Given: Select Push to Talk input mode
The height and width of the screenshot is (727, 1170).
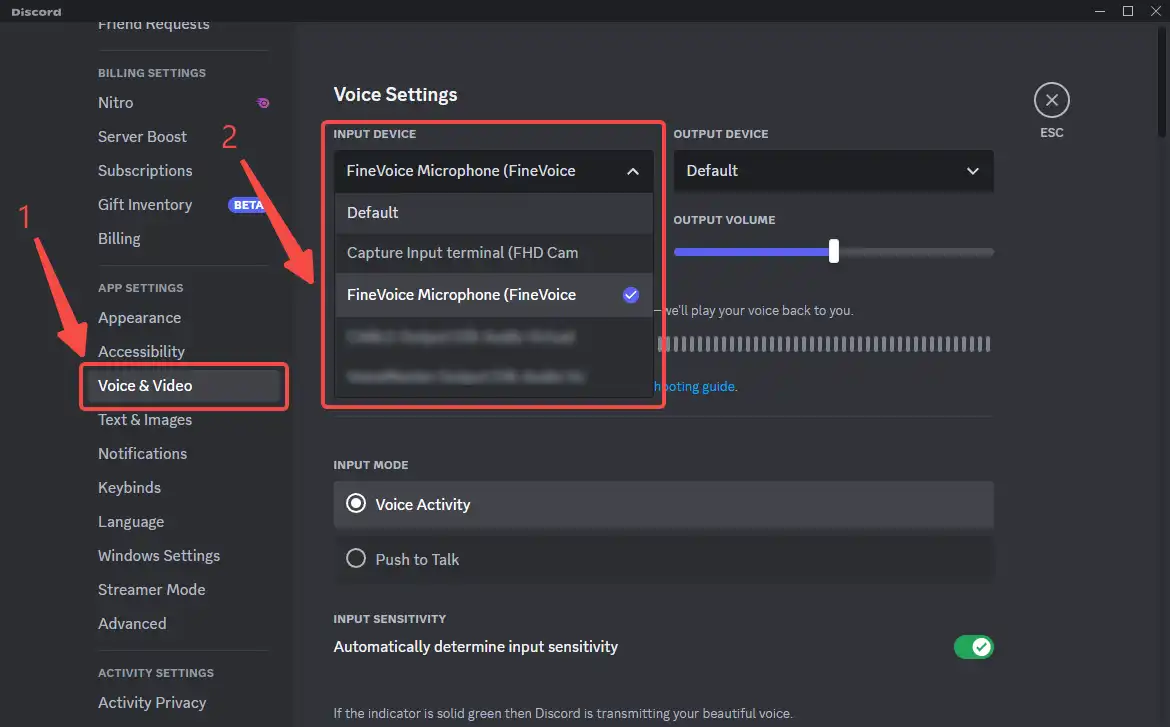Looking at the screenshot, I should (x=663, y=559).
